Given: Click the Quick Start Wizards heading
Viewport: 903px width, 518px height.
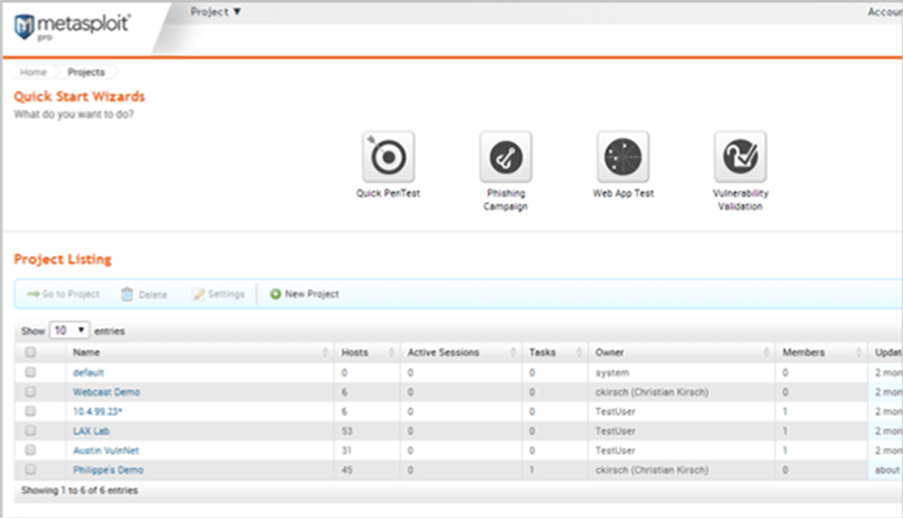Looking at the screenshot, I should (79, 96).
